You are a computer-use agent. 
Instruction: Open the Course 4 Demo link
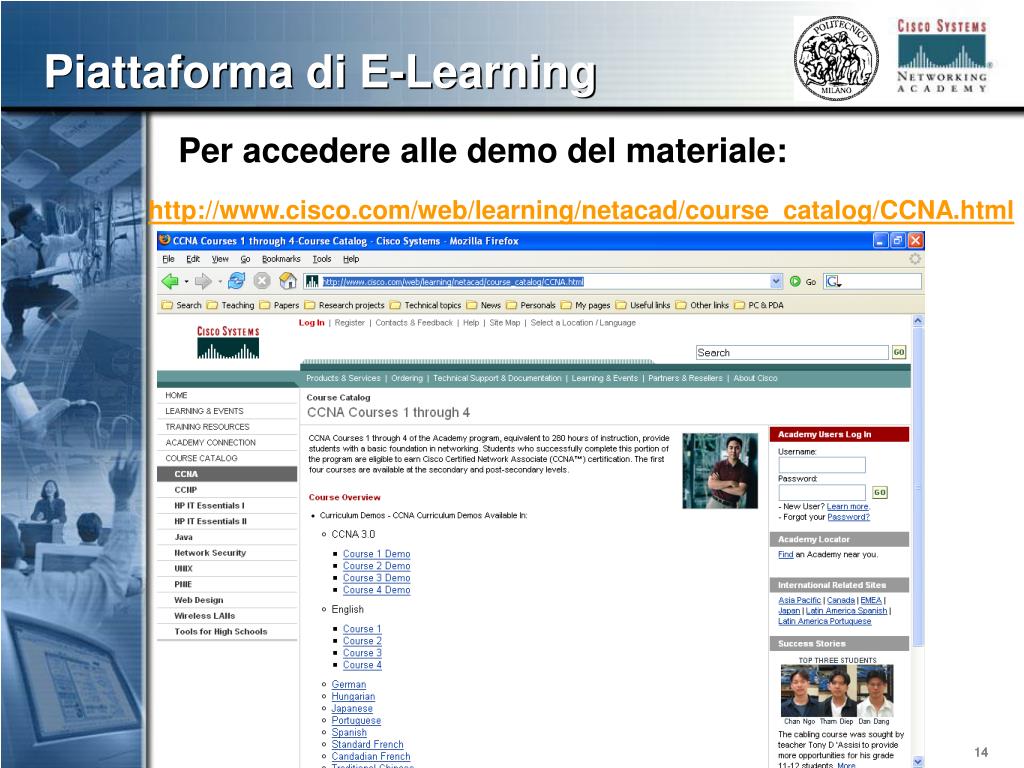(x=377, y=590)
